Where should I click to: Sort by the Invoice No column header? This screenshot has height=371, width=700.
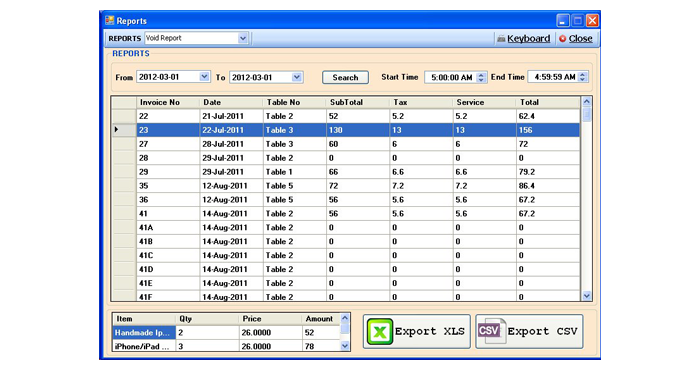167,102
